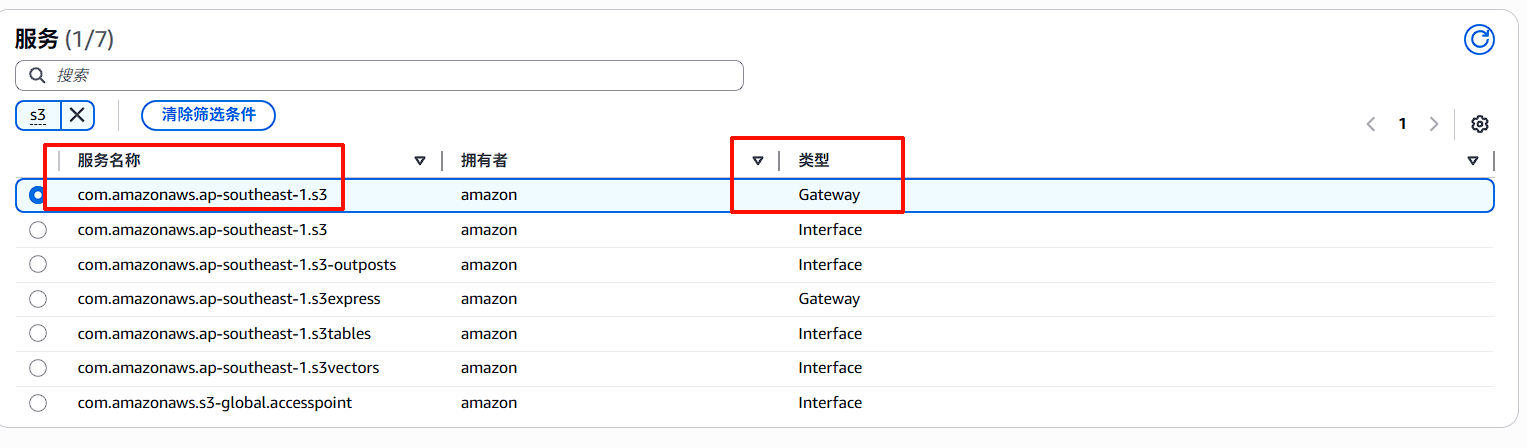The height and width of the screenshot is (448, 1527).
Task: Select the s3vectors service radio button
Action: tap(38, 368)
